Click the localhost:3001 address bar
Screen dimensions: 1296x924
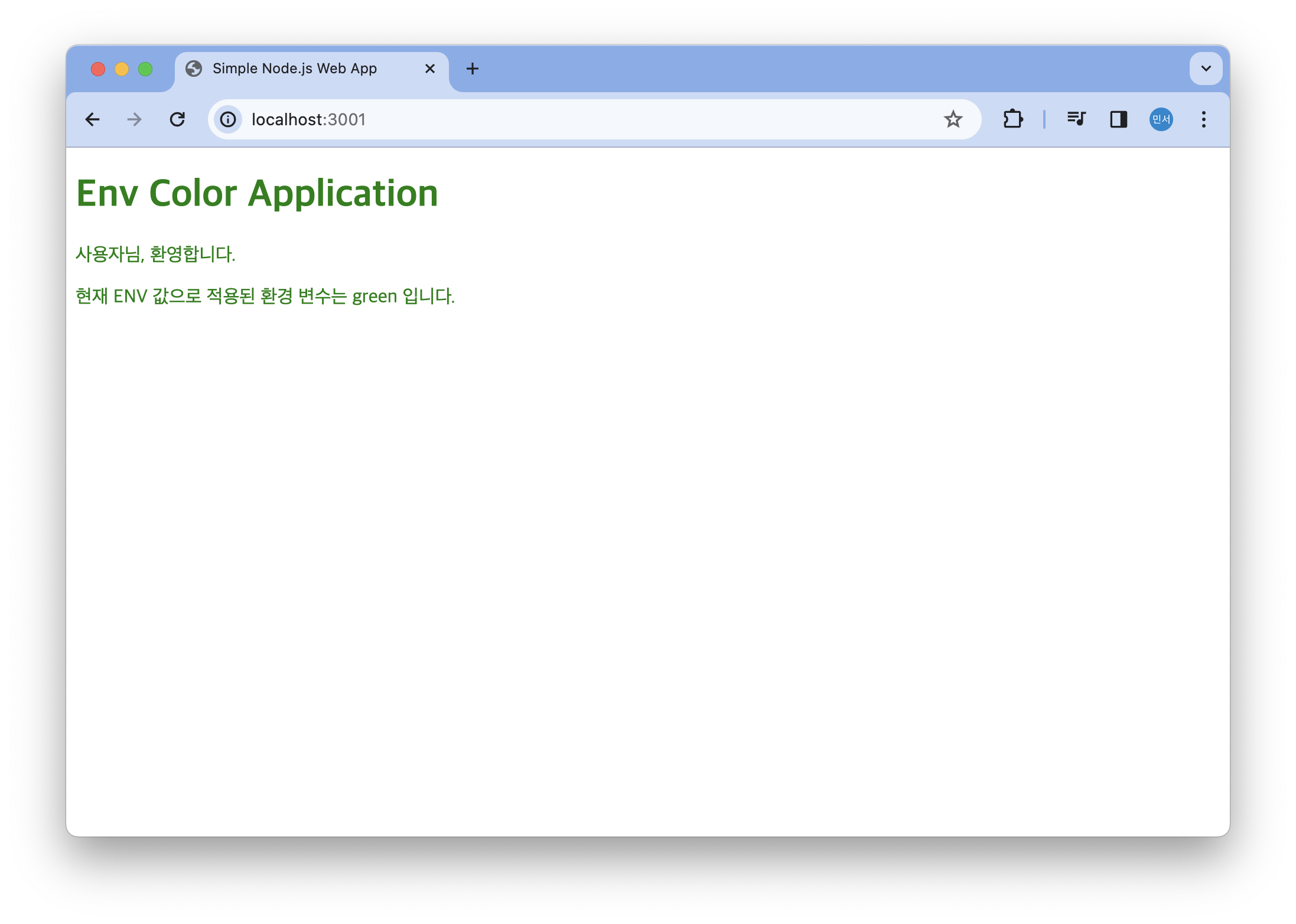532,119
